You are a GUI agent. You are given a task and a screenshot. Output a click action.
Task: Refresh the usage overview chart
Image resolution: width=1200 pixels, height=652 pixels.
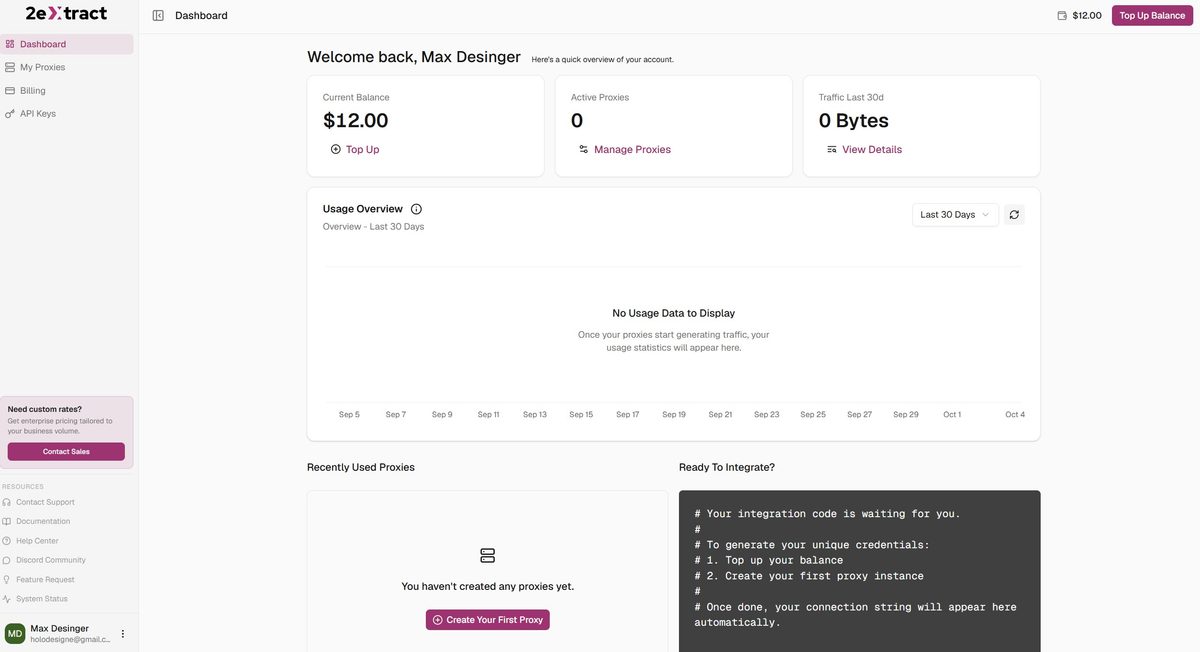tap(1014, 214)
